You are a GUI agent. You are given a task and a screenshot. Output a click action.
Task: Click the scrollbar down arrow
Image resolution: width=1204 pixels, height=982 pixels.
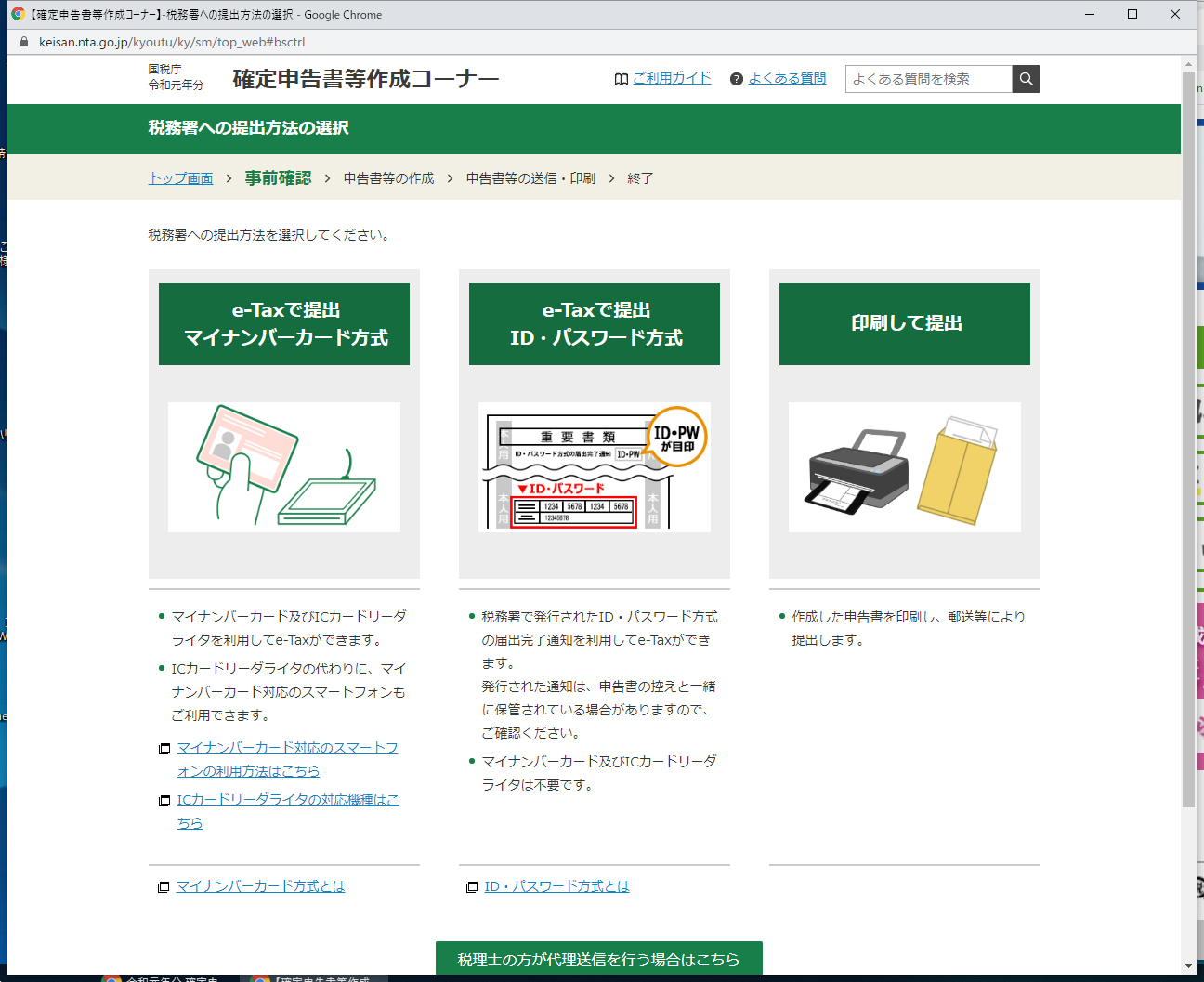[x=1188, y=966]
